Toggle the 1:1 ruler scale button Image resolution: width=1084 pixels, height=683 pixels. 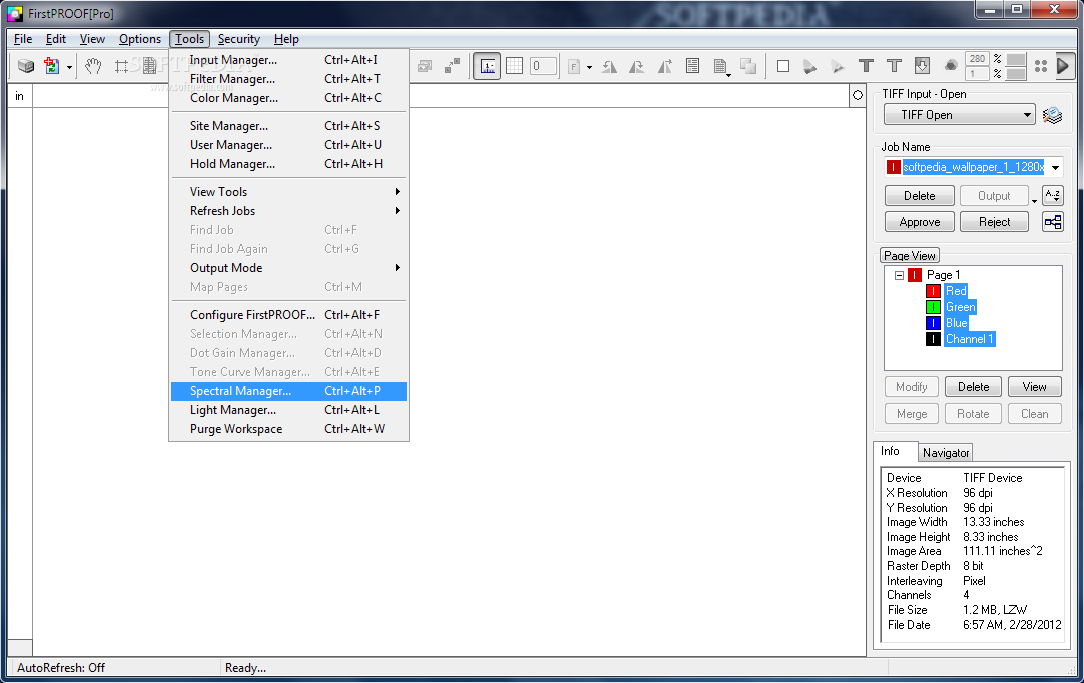tap(487, 66)
